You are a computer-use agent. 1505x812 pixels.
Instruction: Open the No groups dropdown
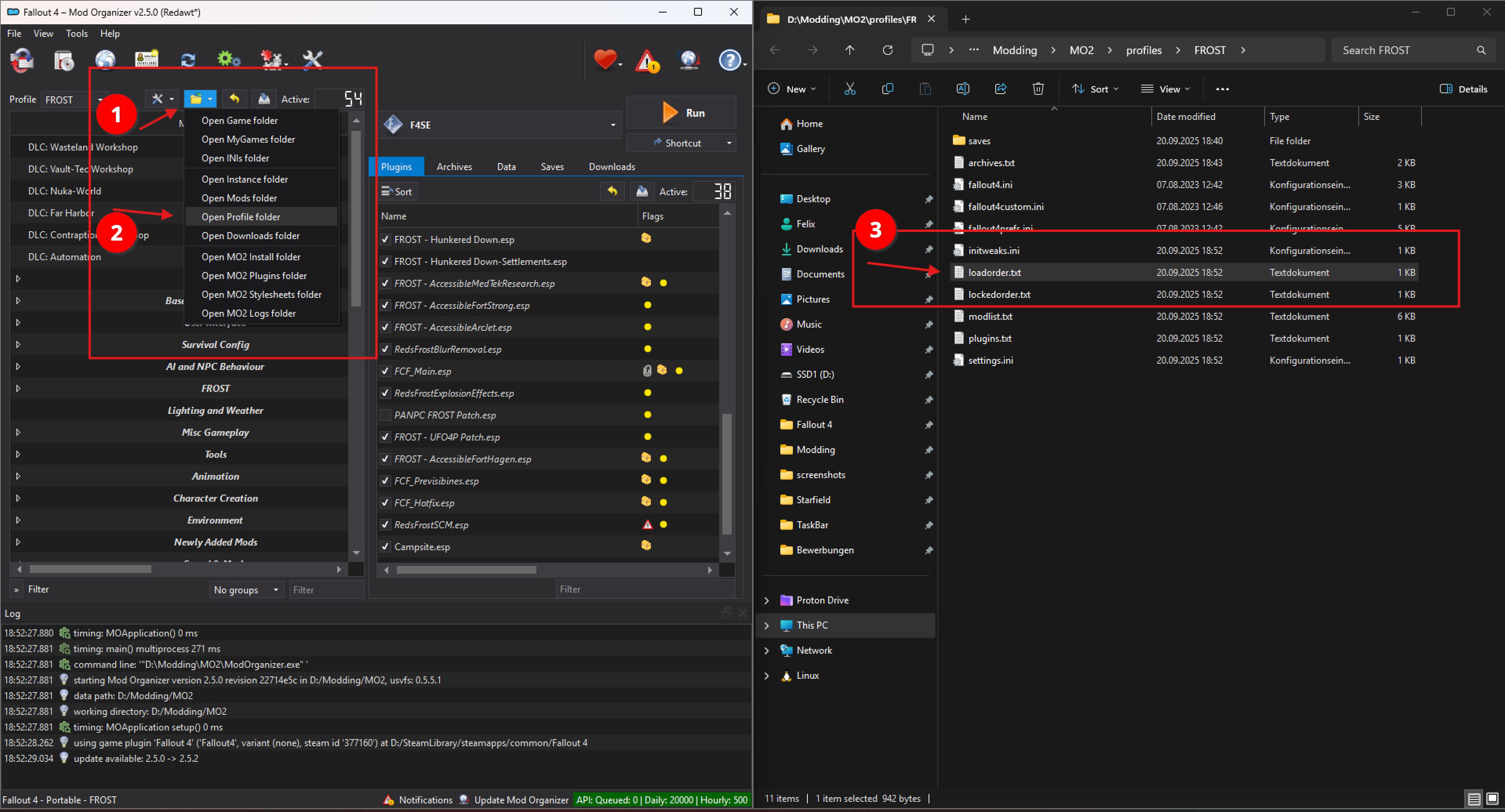pyautogui.click(x=246, y=589)
